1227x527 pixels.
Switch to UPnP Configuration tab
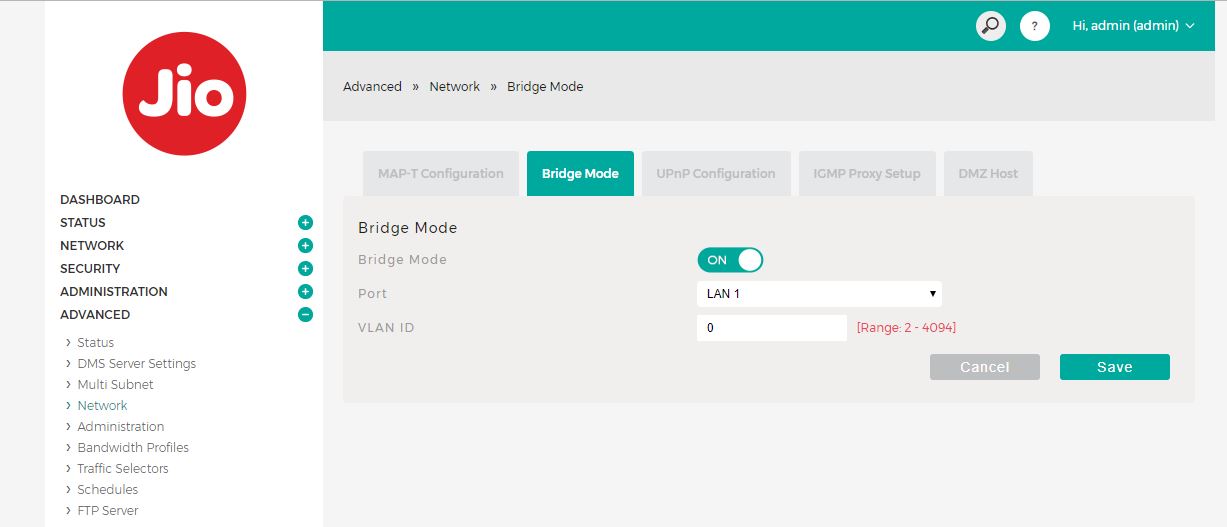point(715,174)
